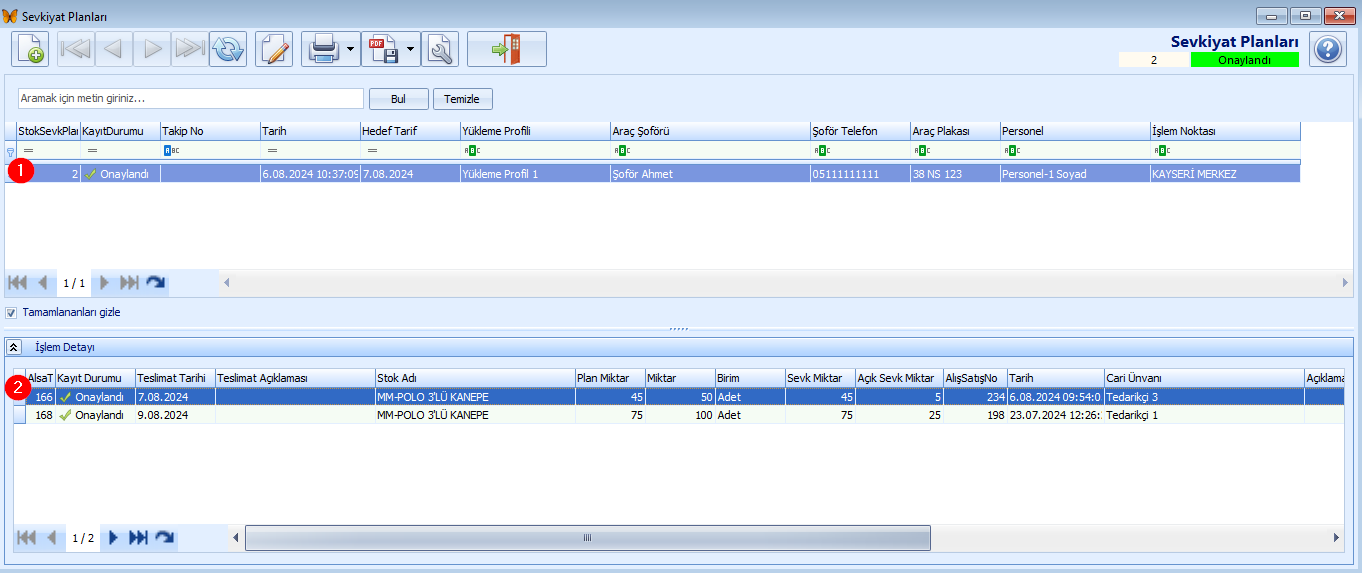Sort by Araç Şoförü column header
Viewport: 1362px width, 573px height.
coord(710,131)
